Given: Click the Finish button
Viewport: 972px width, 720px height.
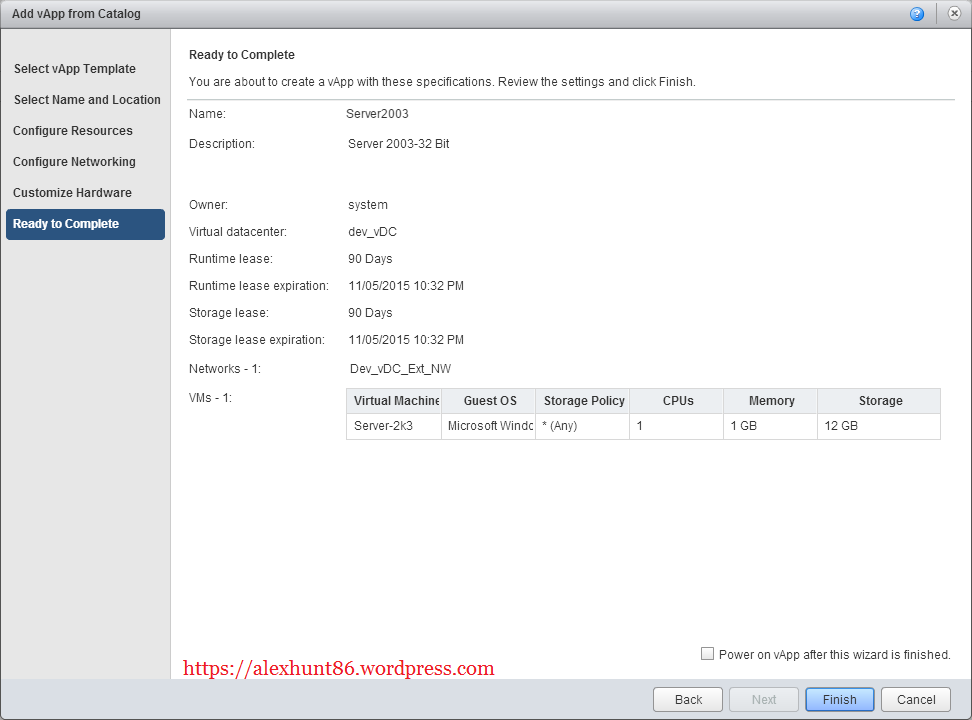Looking at the screenshot, I should (x=839, y=700).
